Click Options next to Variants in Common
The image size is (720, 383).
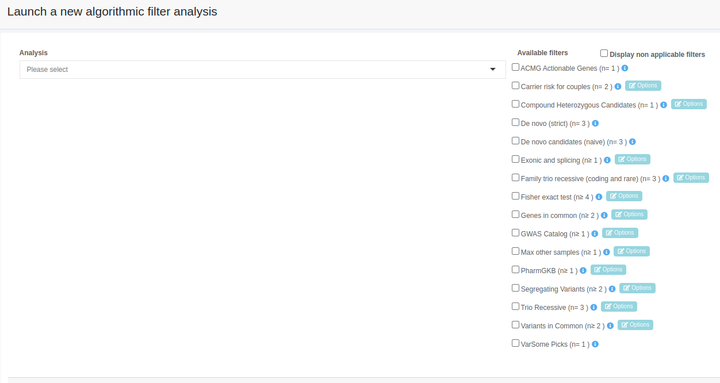pyautogui.click(x=635, y=325)
